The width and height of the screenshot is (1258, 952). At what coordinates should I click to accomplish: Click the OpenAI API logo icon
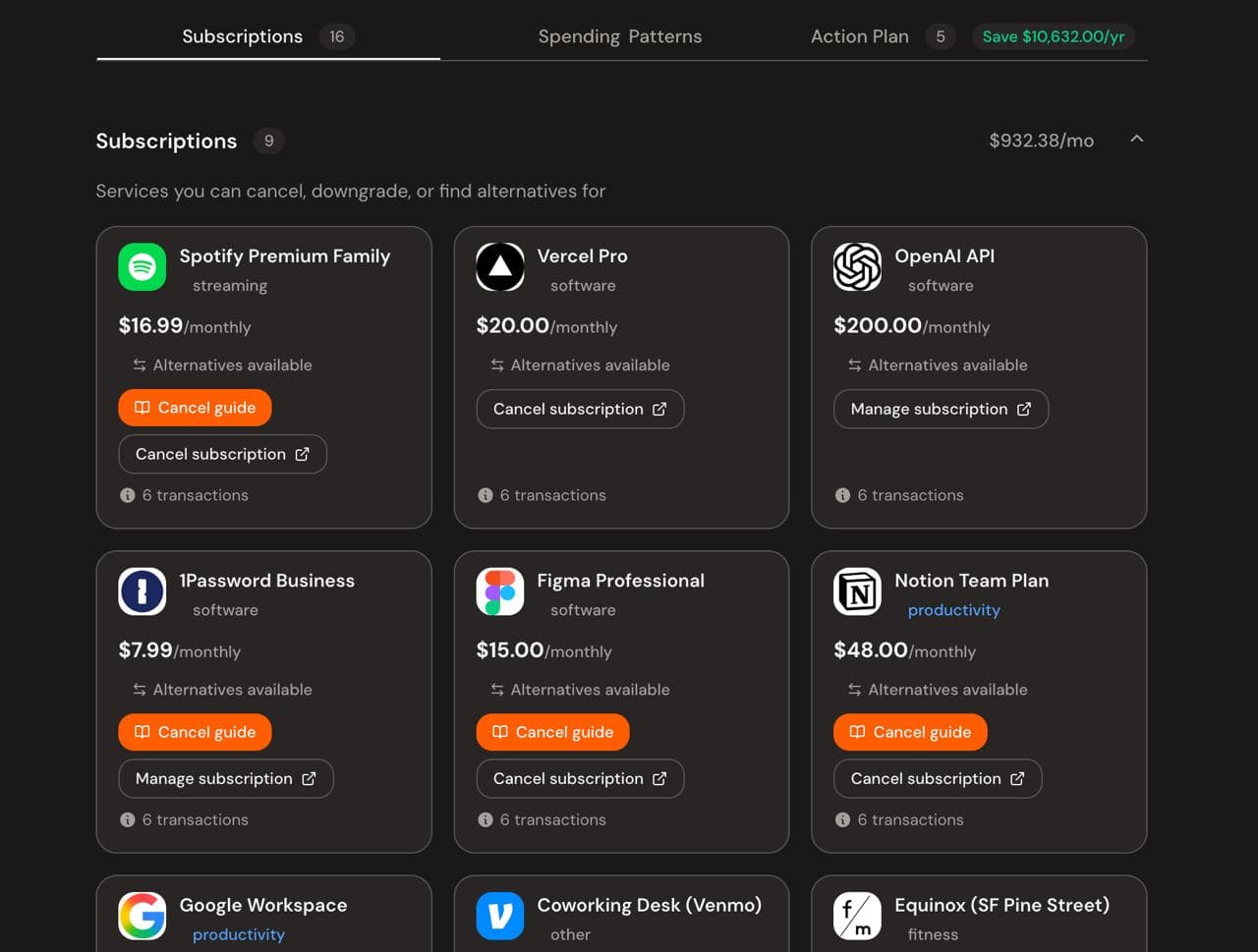coord(857,267)
